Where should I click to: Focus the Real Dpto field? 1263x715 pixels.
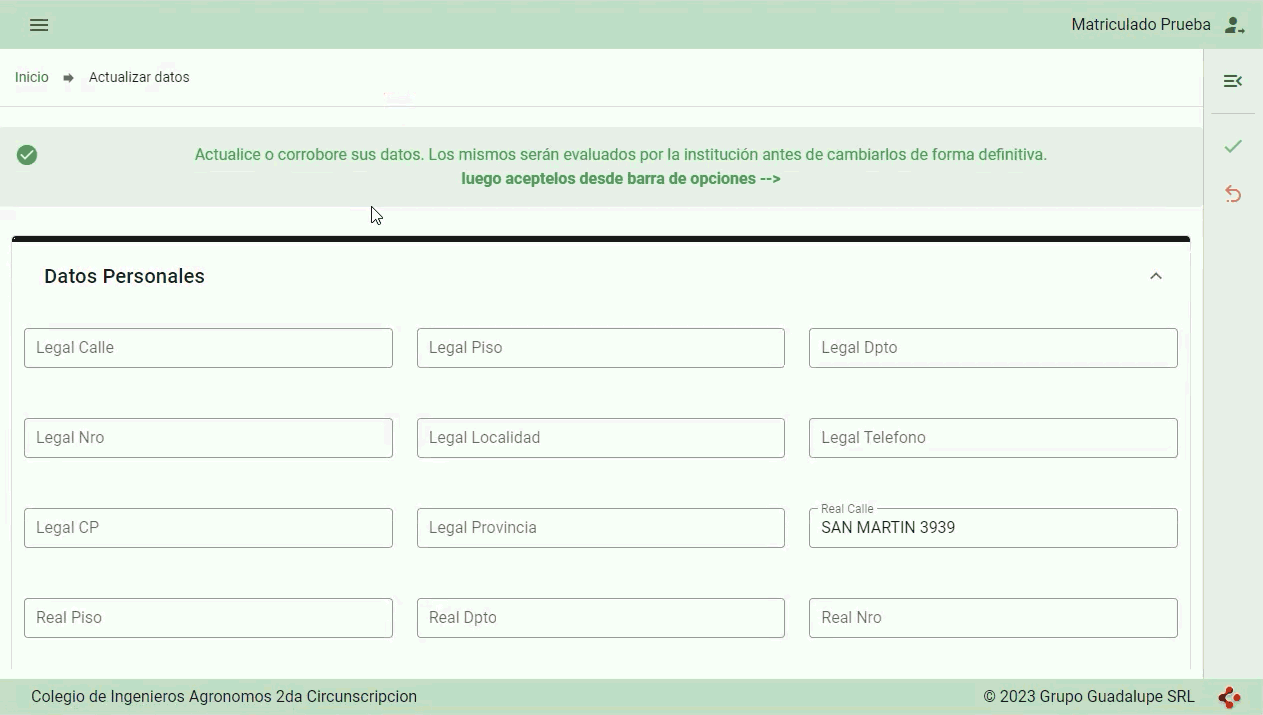[601, 618]
